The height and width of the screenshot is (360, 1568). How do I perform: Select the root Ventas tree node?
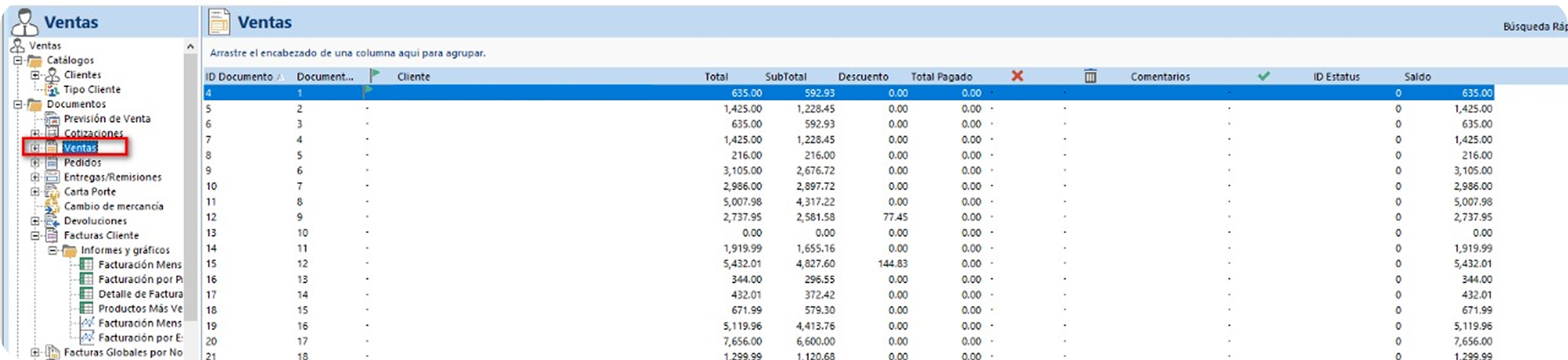[45, 46]
